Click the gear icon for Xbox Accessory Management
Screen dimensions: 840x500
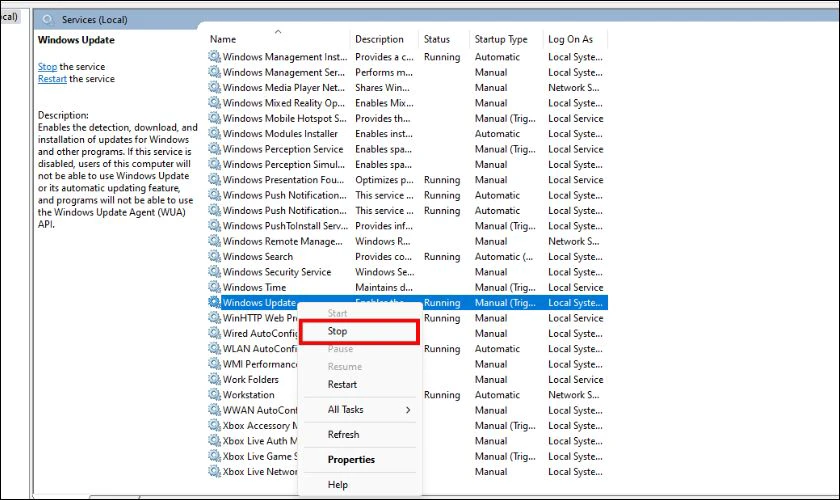[214, 425]
